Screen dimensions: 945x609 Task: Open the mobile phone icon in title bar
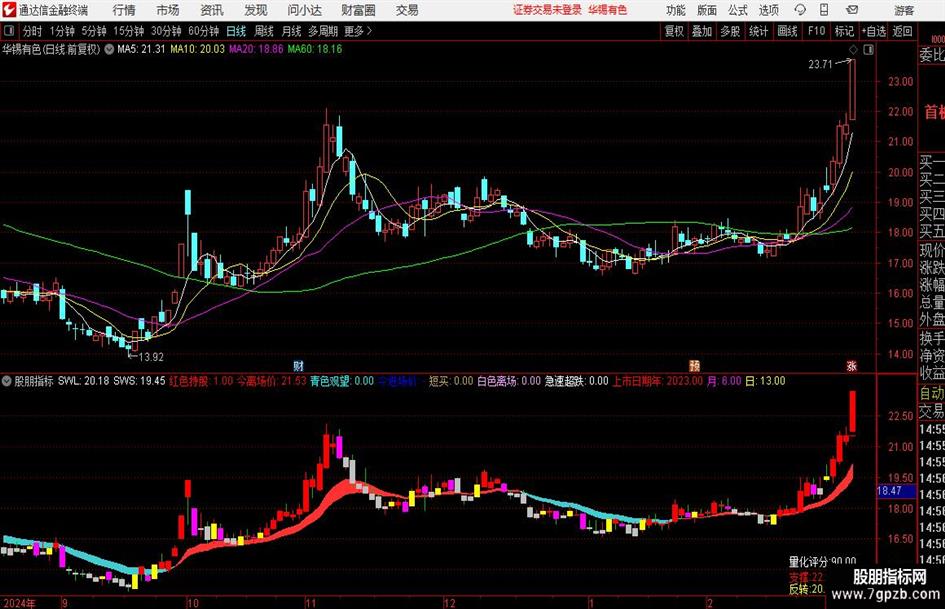click(x=824, y=10)
